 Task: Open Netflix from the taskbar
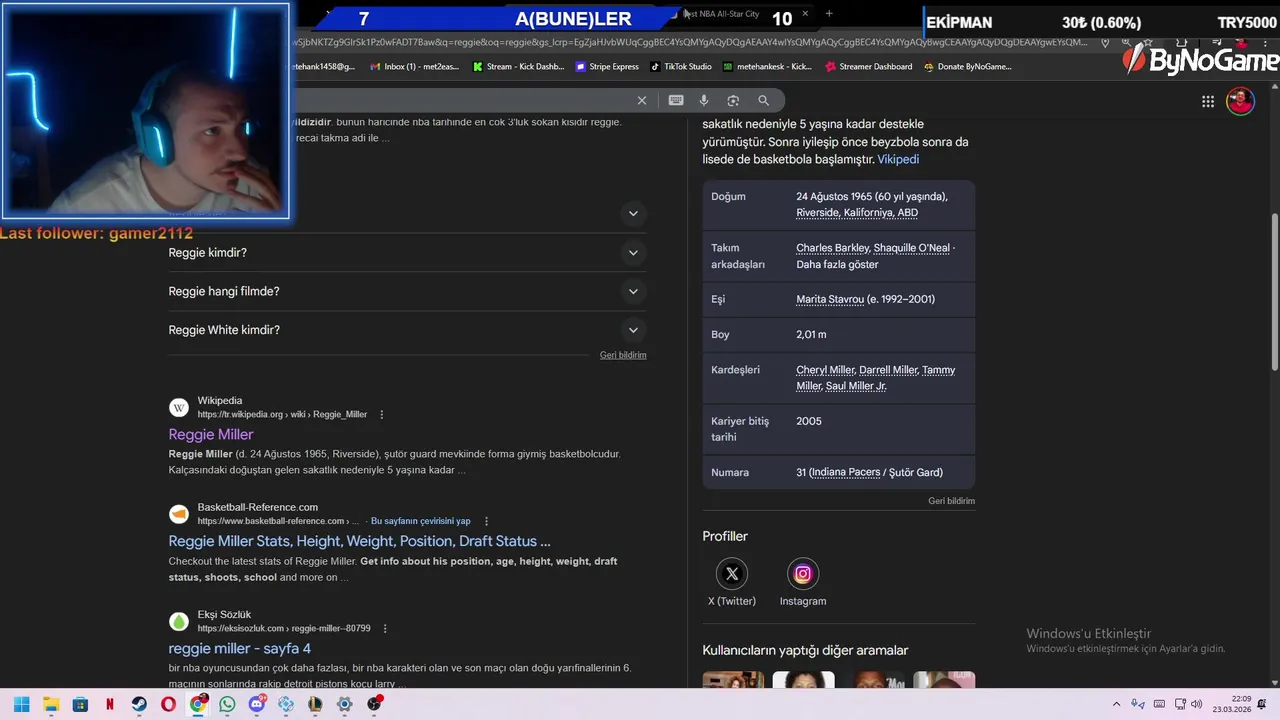click(110, 704)
